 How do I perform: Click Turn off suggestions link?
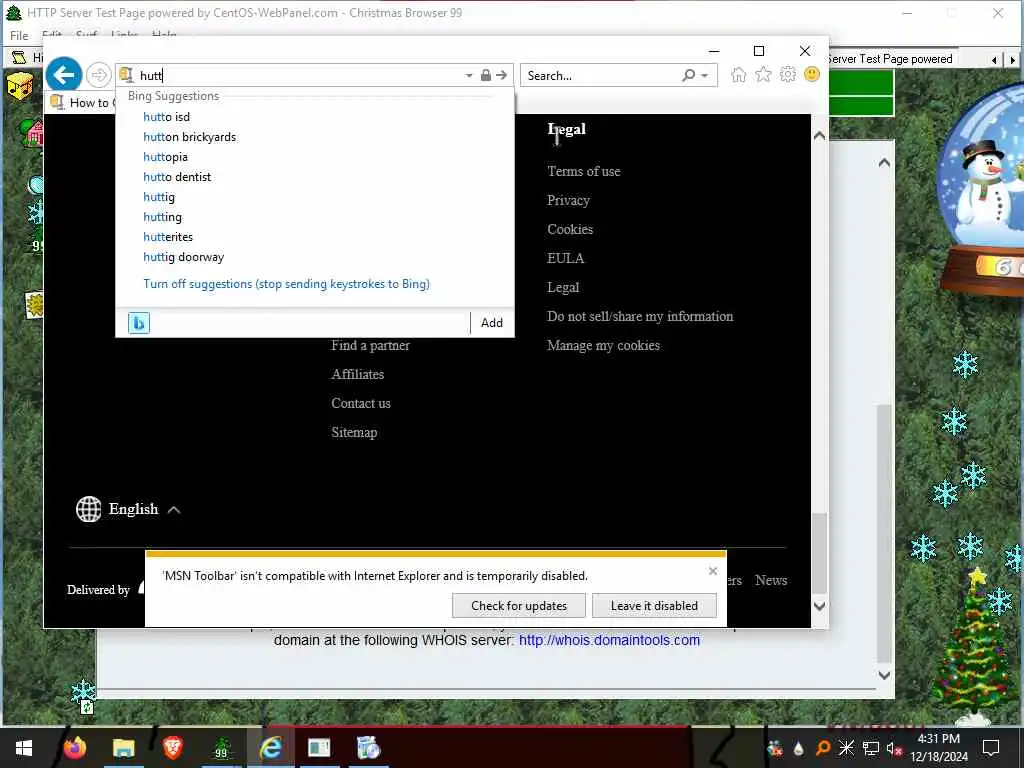tap(286, 284)
